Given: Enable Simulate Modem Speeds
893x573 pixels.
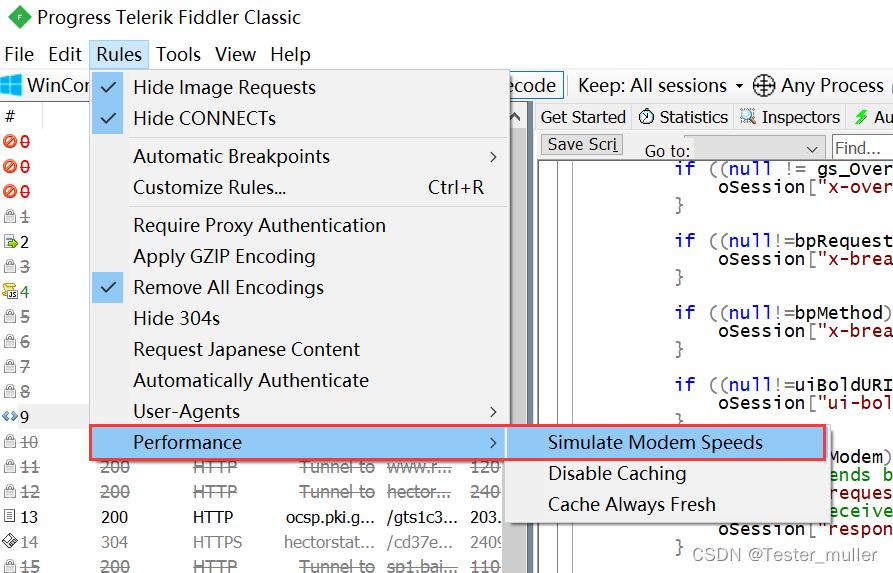Looking at the screenshot, I should 665,443.
